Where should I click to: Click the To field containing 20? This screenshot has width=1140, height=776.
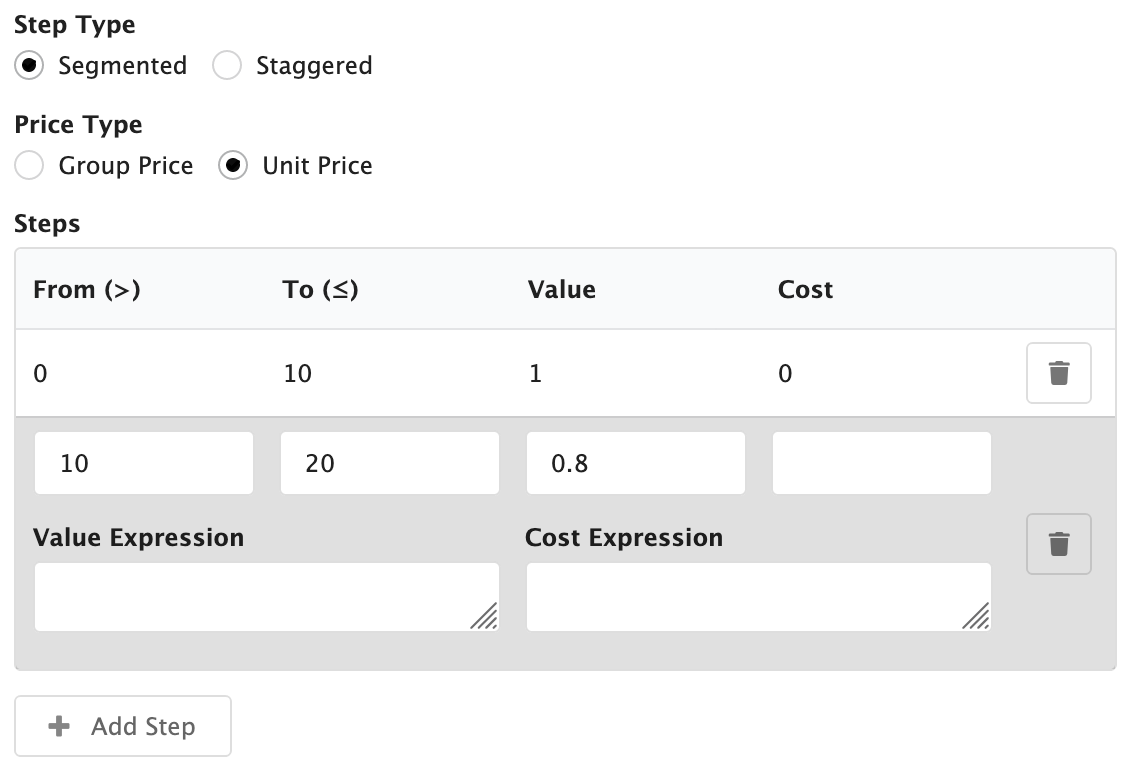(389, 463)
